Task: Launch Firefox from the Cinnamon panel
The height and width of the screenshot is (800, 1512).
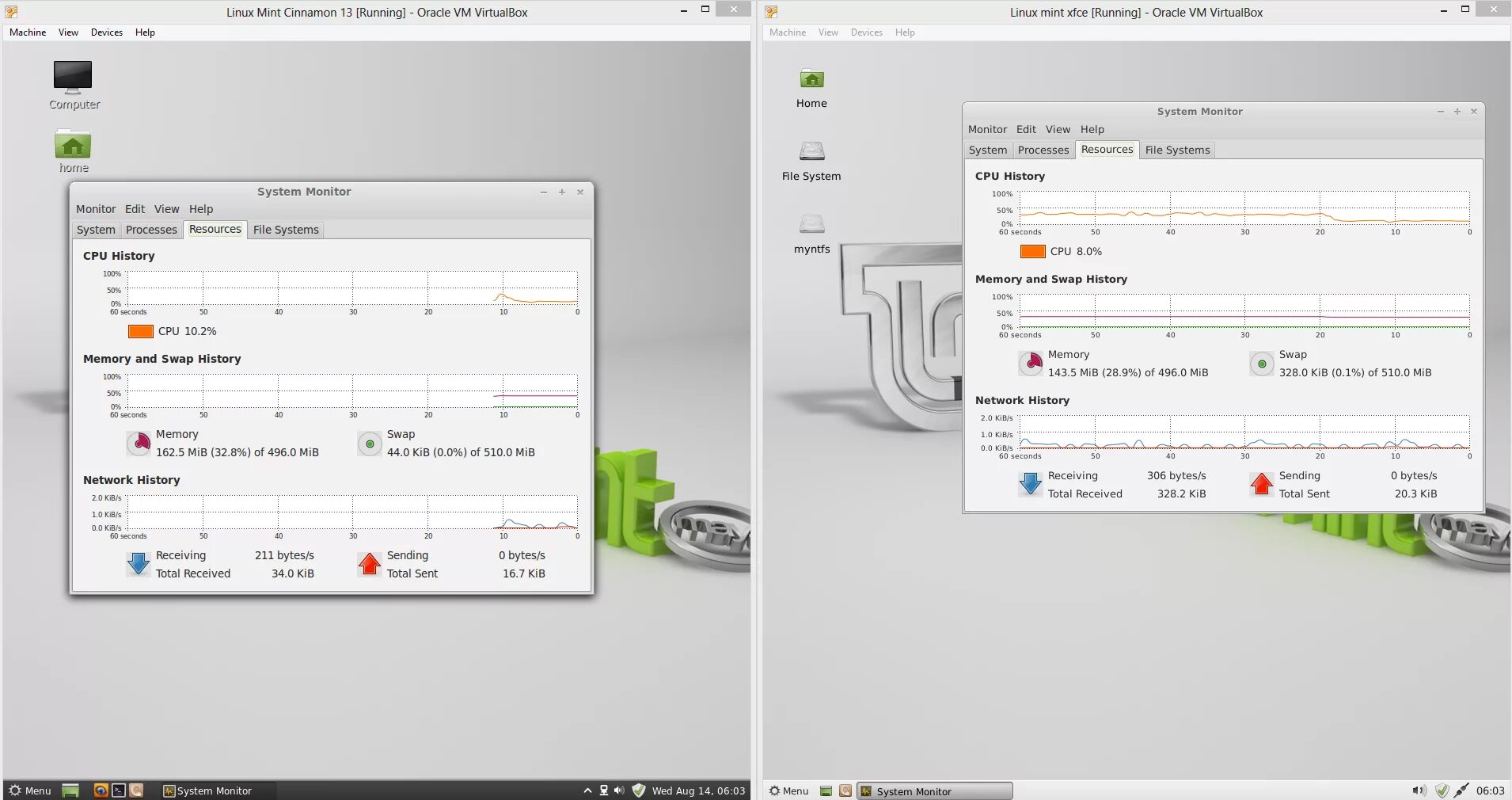Action: pyautogui.click(x=101, y=790)
